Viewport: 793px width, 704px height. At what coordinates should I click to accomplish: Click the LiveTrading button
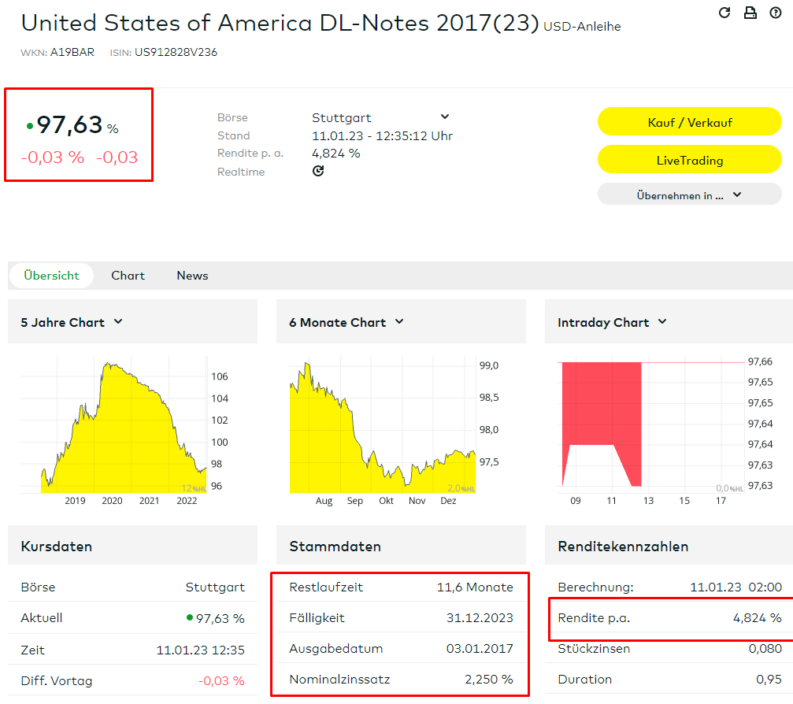pos(689,160)
